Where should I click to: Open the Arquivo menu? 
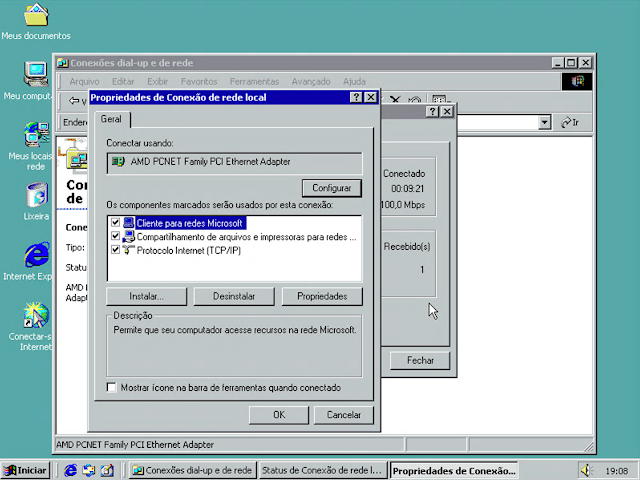(x=84, y=82)
